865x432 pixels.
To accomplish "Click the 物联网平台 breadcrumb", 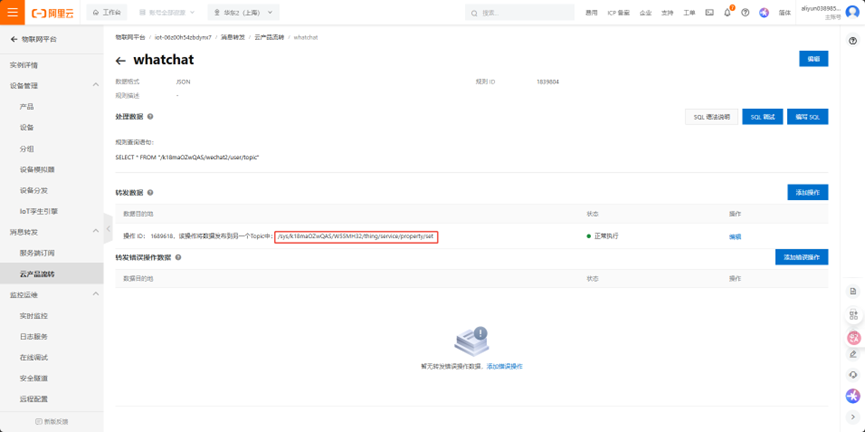I will coord(130,37).
